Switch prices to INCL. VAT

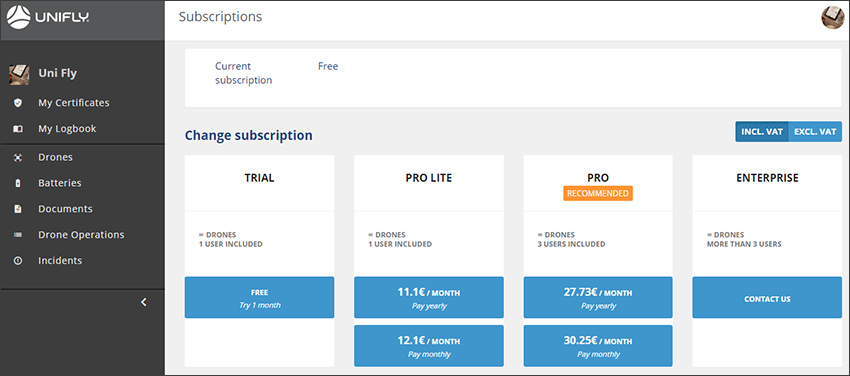(762, 132)
